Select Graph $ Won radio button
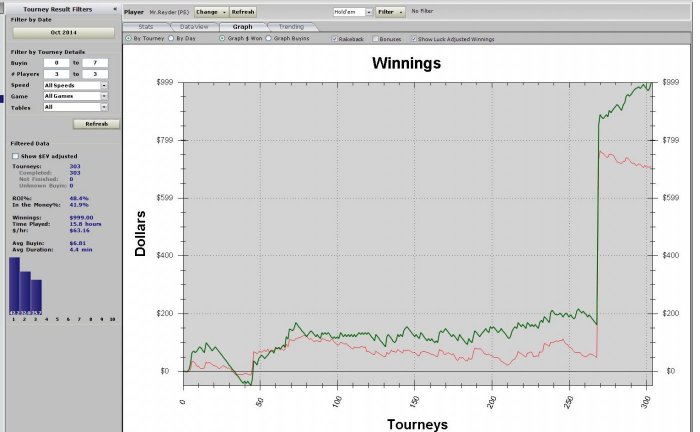Screen dimensions: 700x432 pos(222,38)
